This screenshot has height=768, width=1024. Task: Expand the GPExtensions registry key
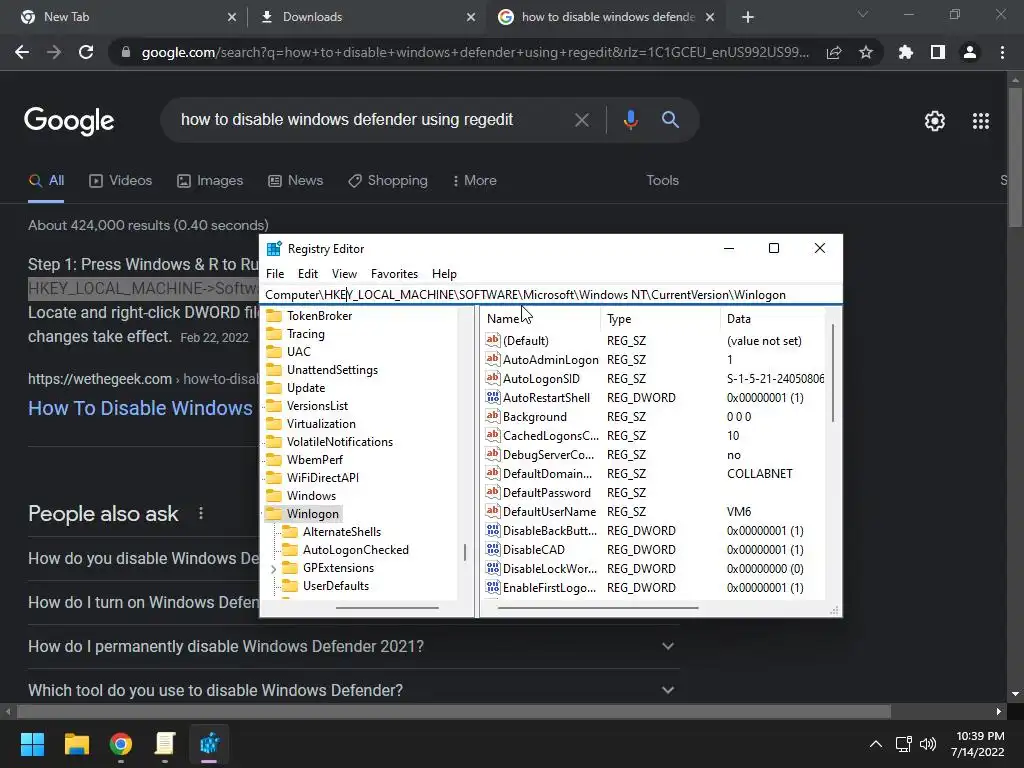(274, 569)
